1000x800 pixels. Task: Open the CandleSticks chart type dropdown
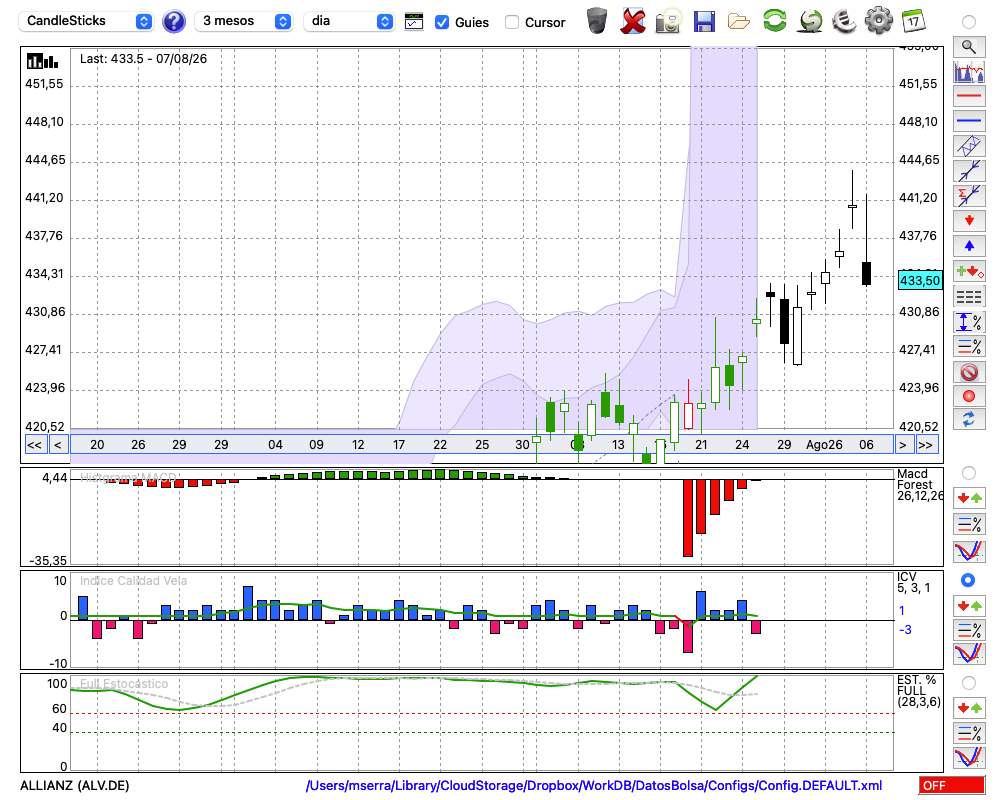[x=85, y=21]
